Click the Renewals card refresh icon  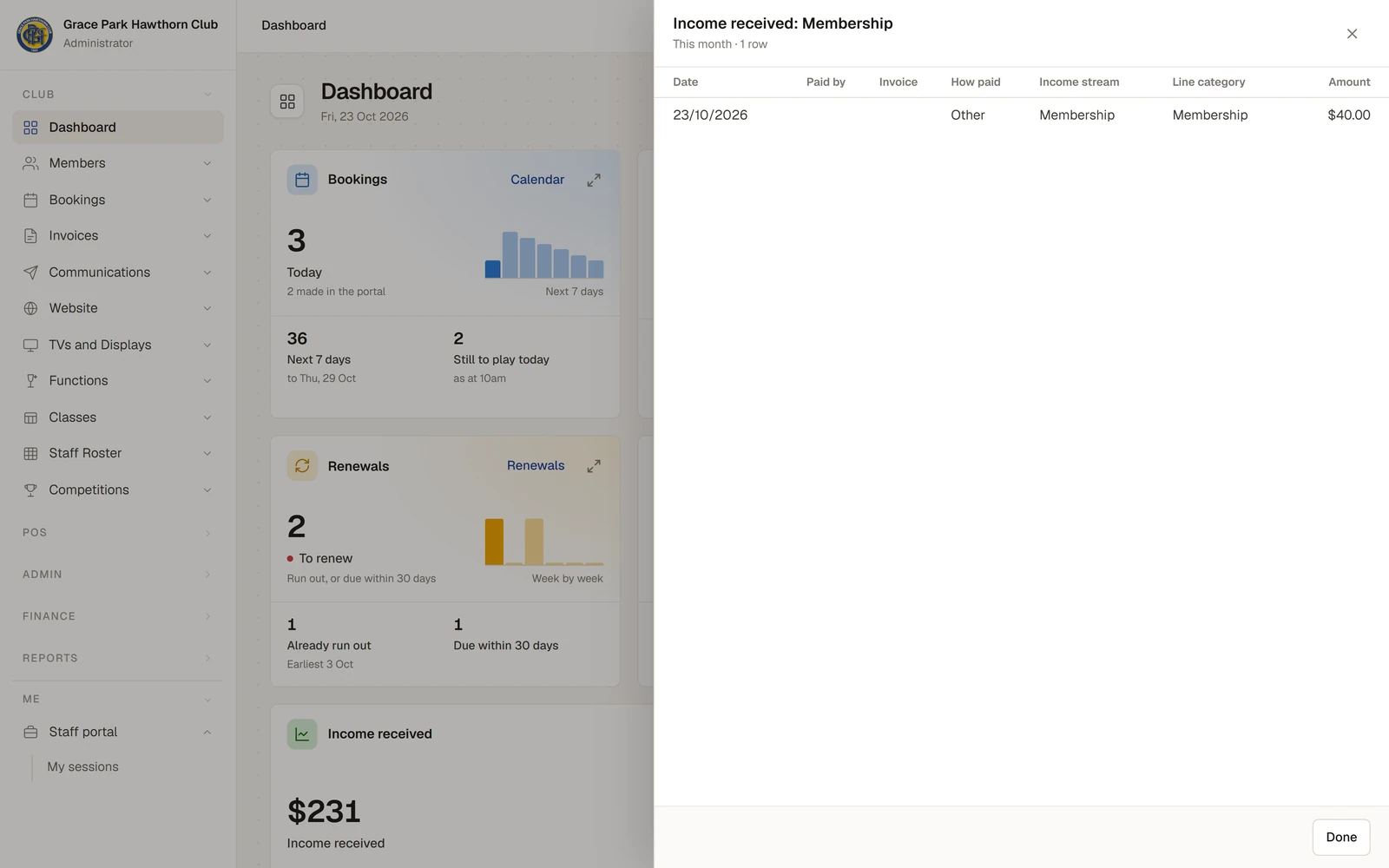(302, 466)
